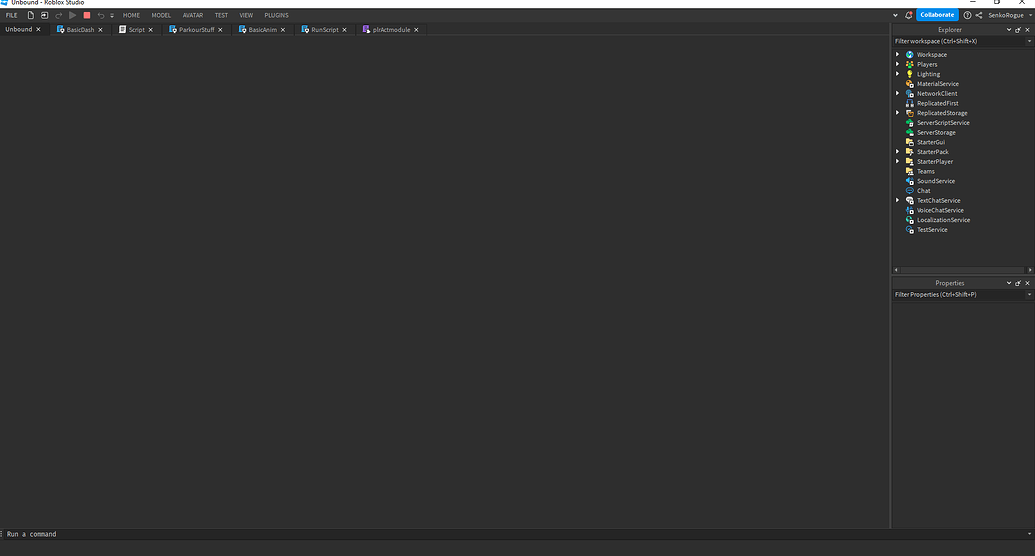Expand the TextChatService tree node
Image resolution: width=1035 pixels, height=556 pixels.
coord(897,200)
